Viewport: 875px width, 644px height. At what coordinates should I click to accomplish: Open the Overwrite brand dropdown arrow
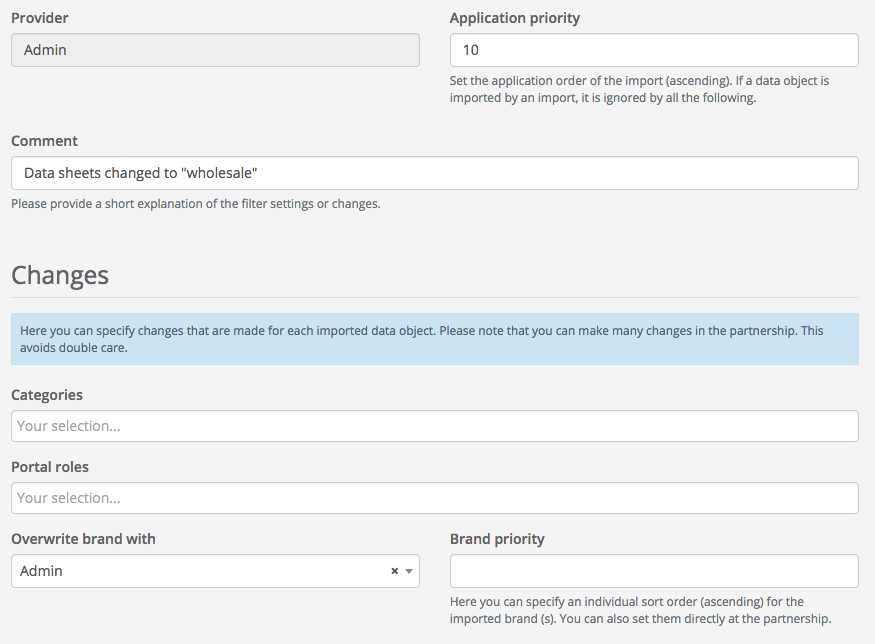[x=409, y=571]
